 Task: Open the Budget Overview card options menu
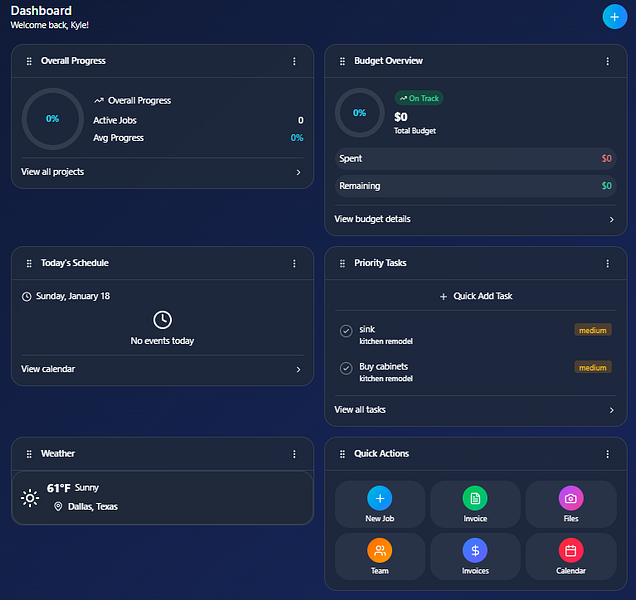[x=608, y=61]
